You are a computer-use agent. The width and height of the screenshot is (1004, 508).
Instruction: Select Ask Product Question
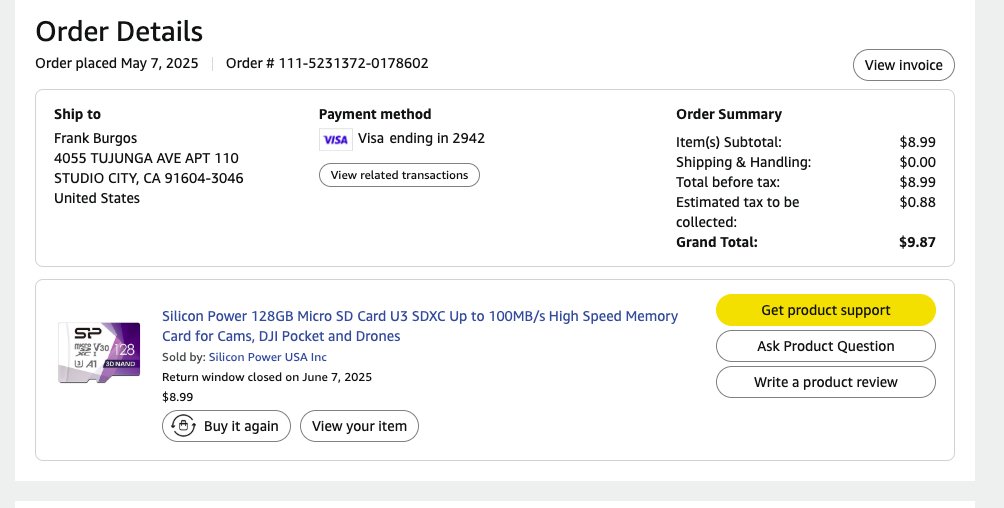[x=825, y=346]
